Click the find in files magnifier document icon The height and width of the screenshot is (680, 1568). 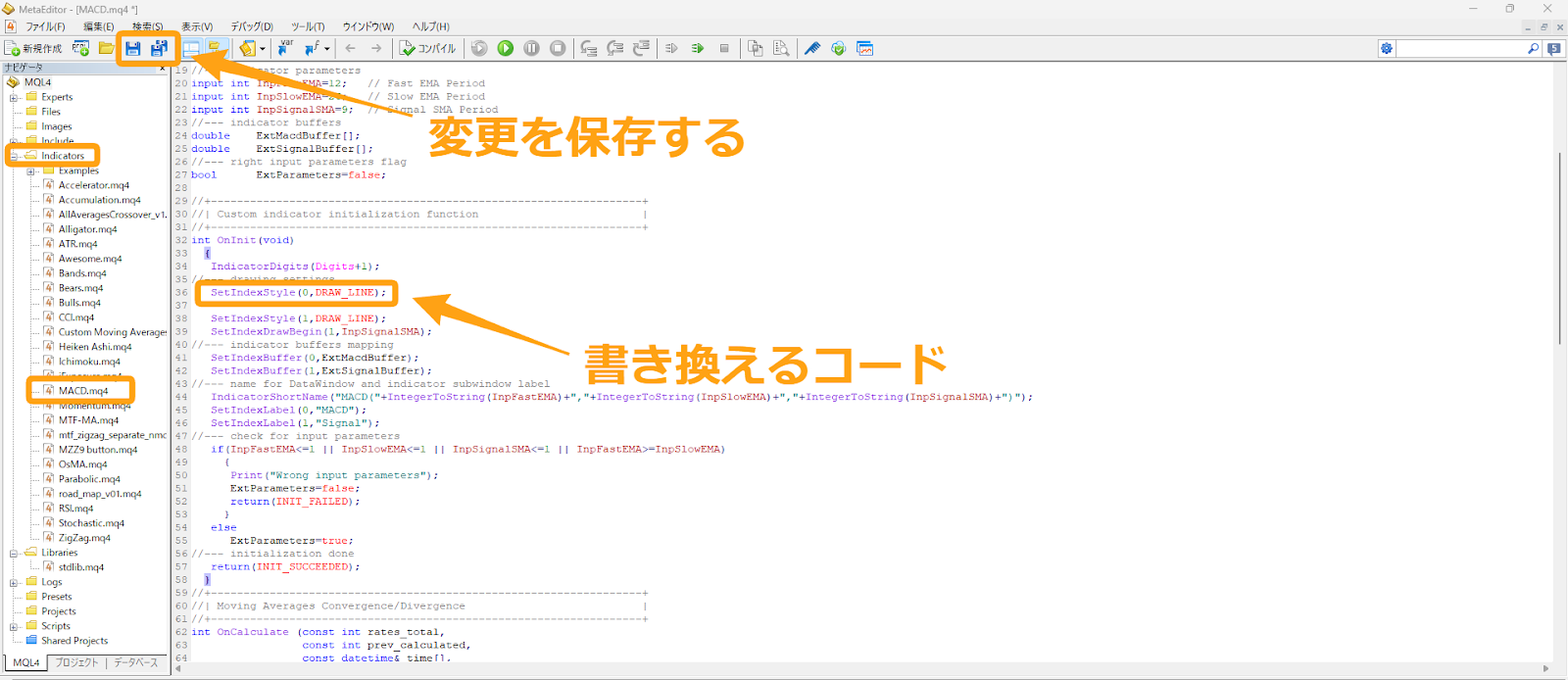click(x=781, y=48)
